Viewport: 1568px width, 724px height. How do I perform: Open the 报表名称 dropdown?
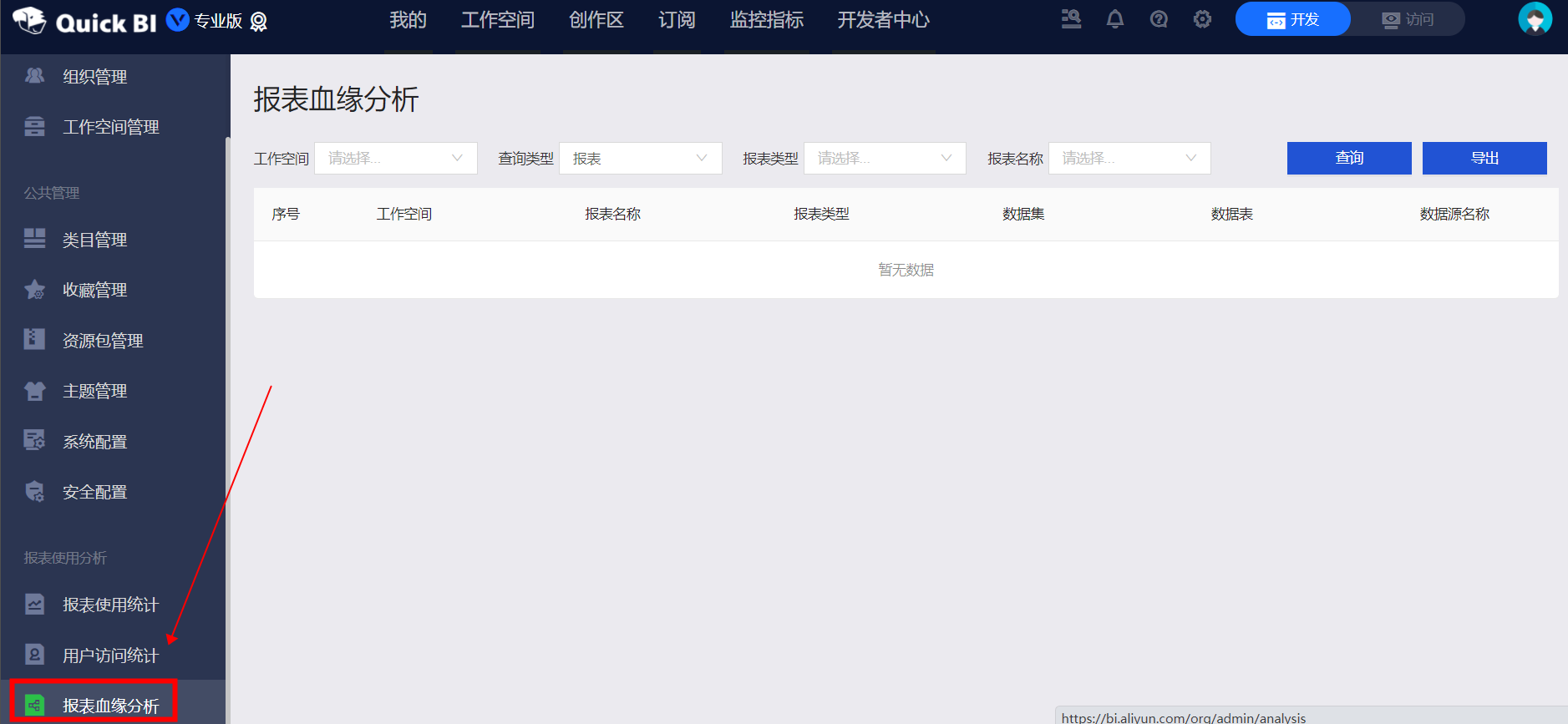[1129, 158]
